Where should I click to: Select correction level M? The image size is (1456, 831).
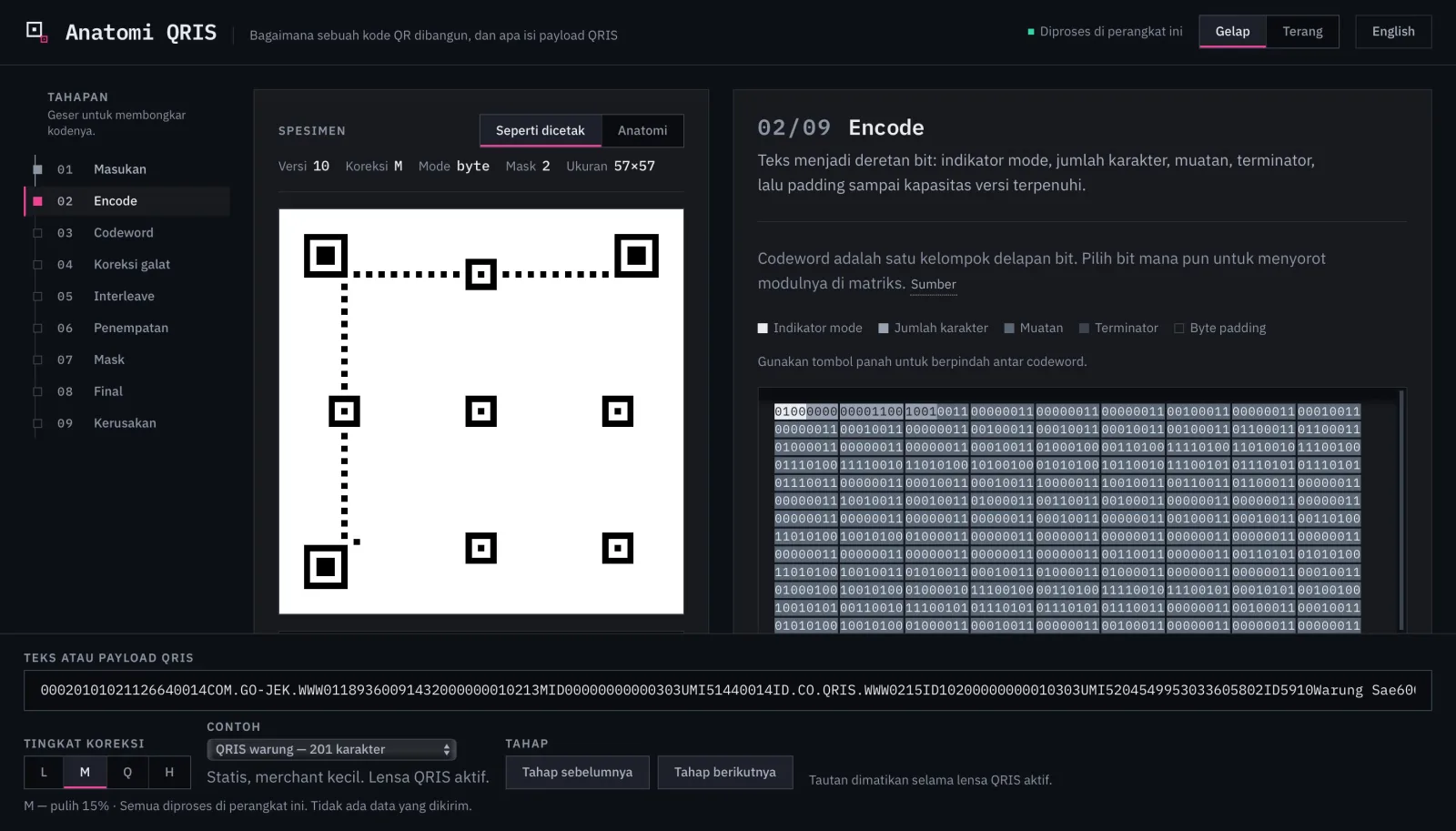tap(85, 773)
